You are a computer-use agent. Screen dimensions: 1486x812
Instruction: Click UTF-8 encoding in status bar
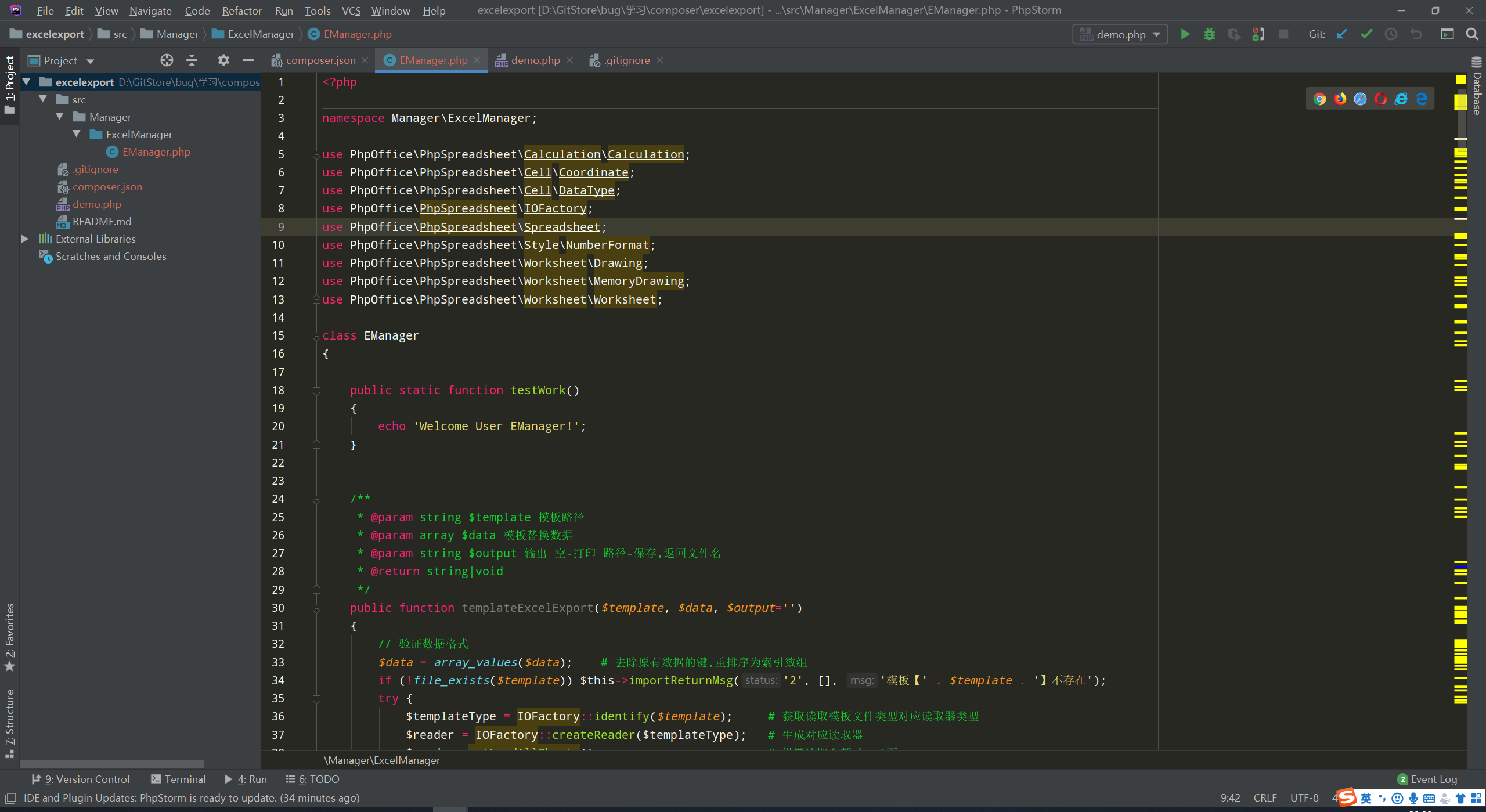pyautogui.click(x=1304, y=797)
